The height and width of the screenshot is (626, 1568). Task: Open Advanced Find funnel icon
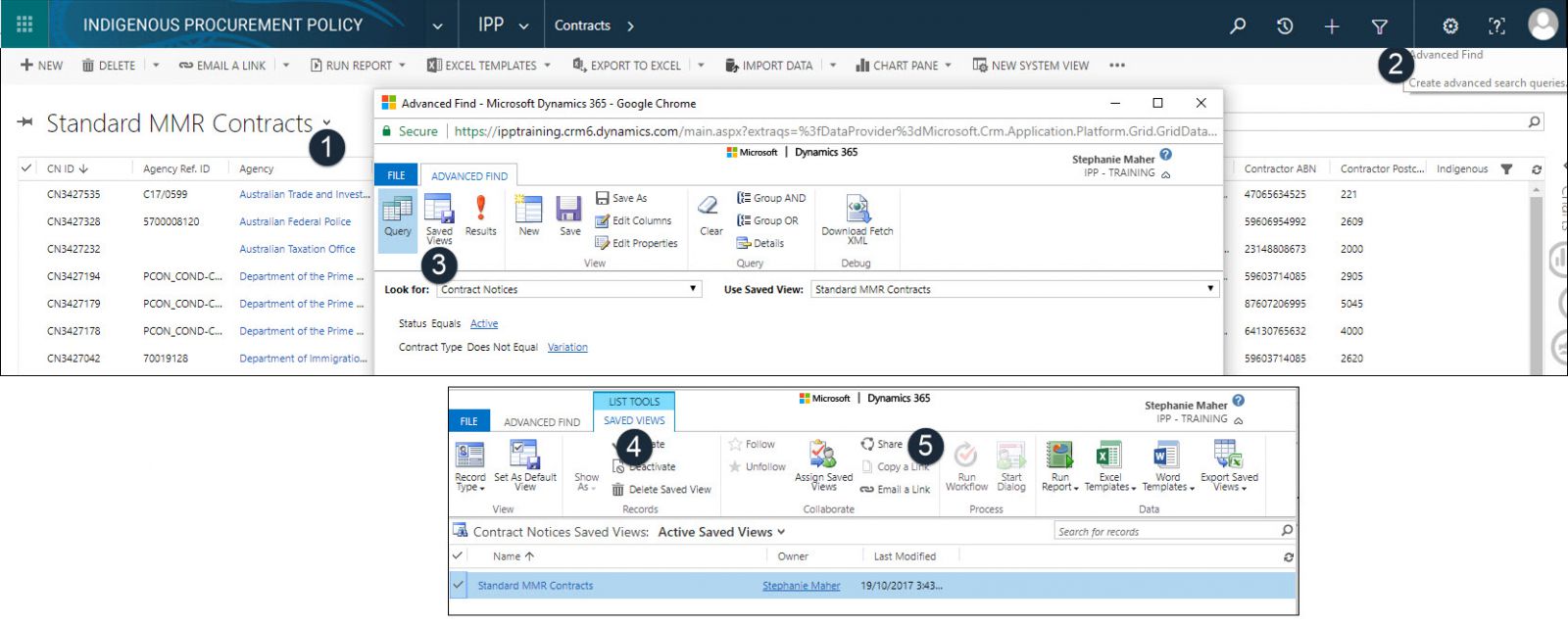[x=1379, y=26]
